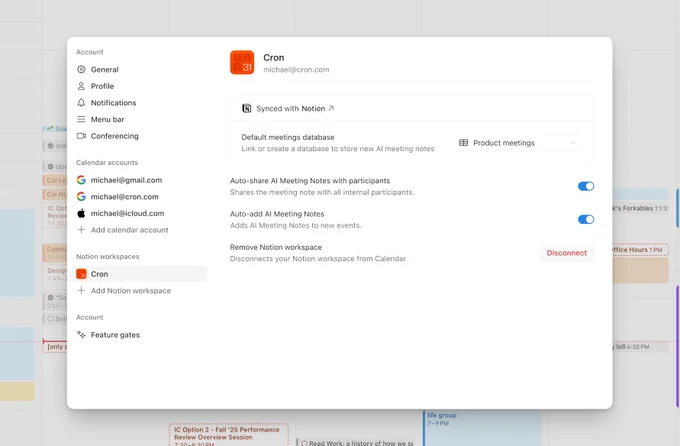The width and height of the screenshot is (680, 446).
Task: Click plus icon for Add calendar account
Action: (x=81, y=230)
